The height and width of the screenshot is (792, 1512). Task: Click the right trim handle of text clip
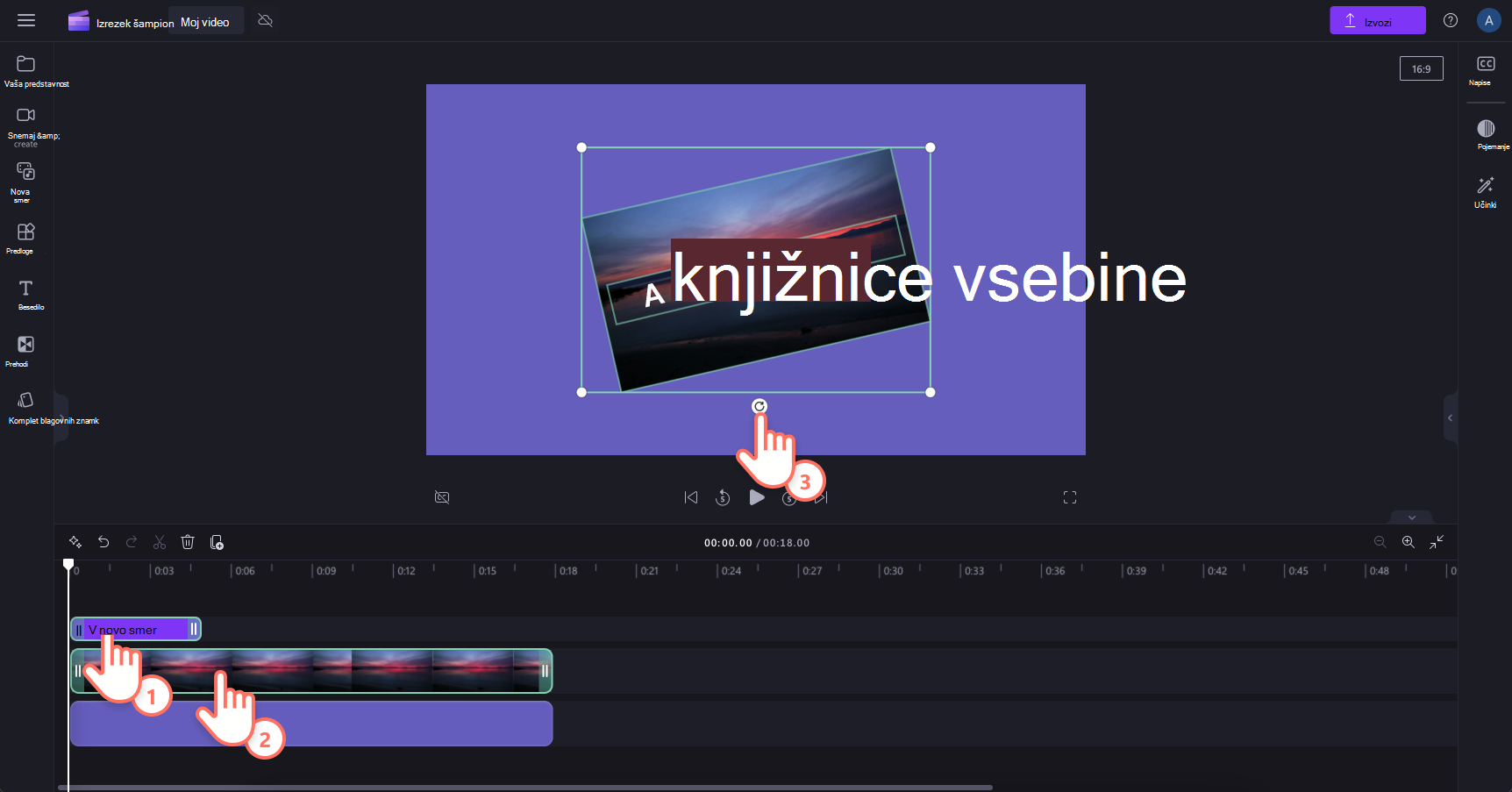(x=194, y=629)
